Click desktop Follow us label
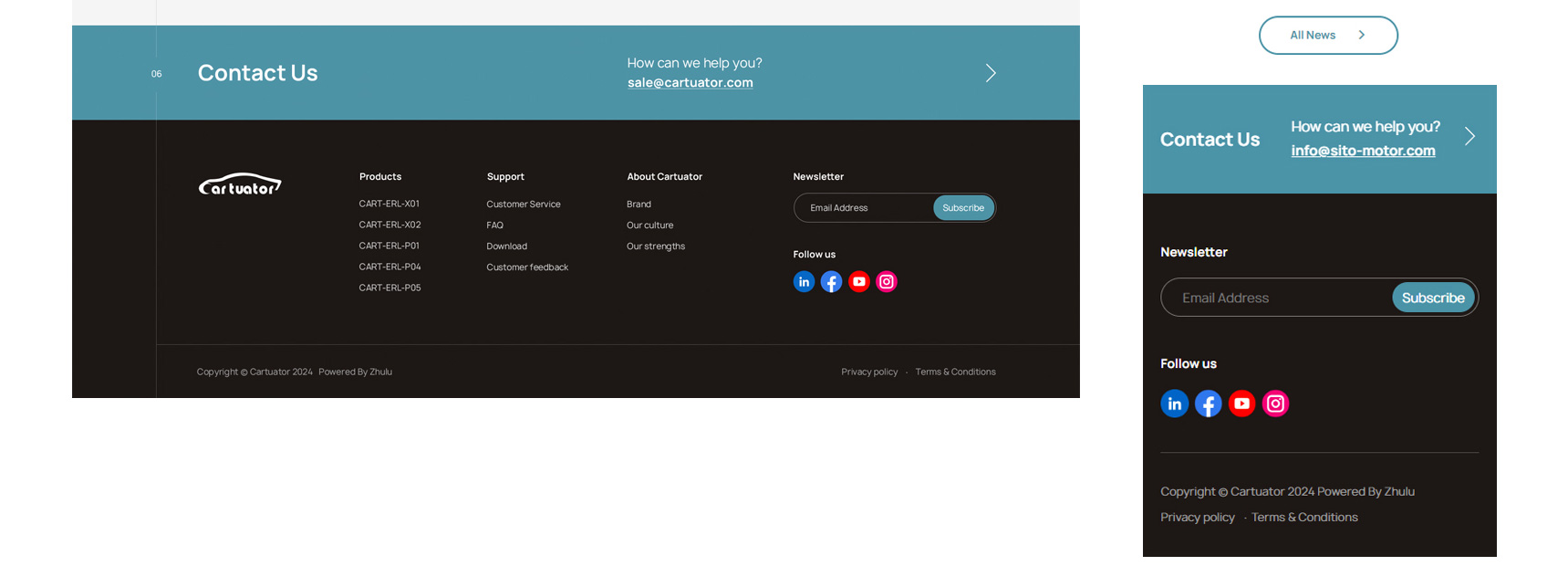The height and width of the screenshot is (566, 1568). click(814, 255)
